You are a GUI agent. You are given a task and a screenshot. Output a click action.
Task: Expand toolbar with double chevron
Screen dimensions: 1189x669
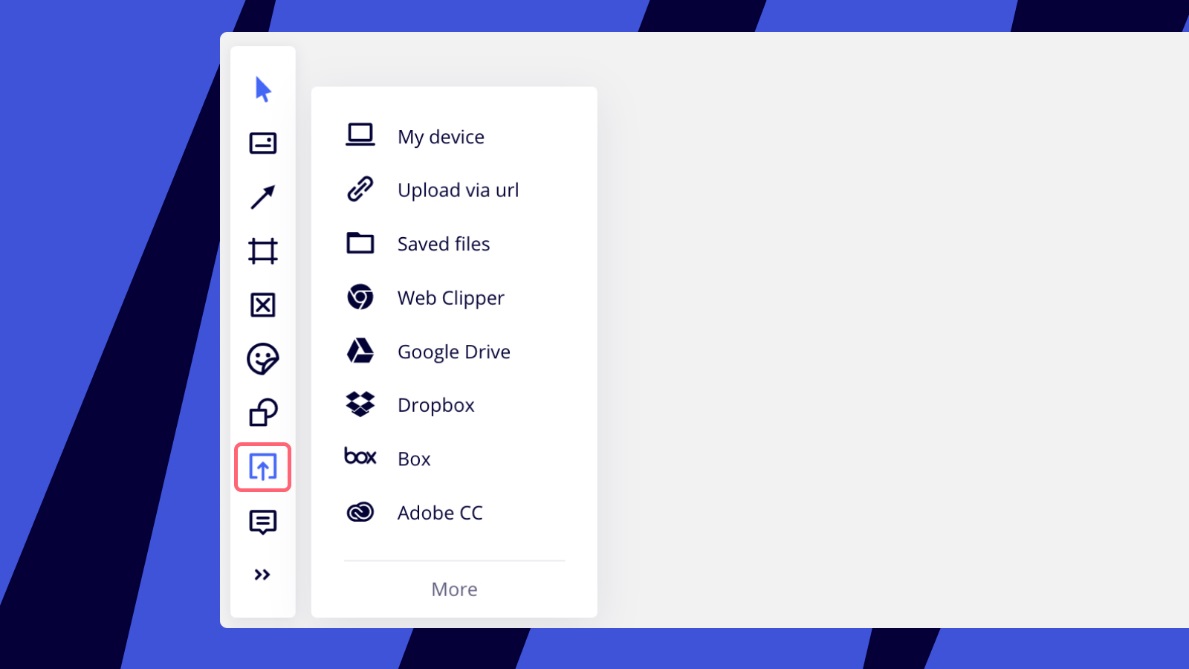(262, 575)
